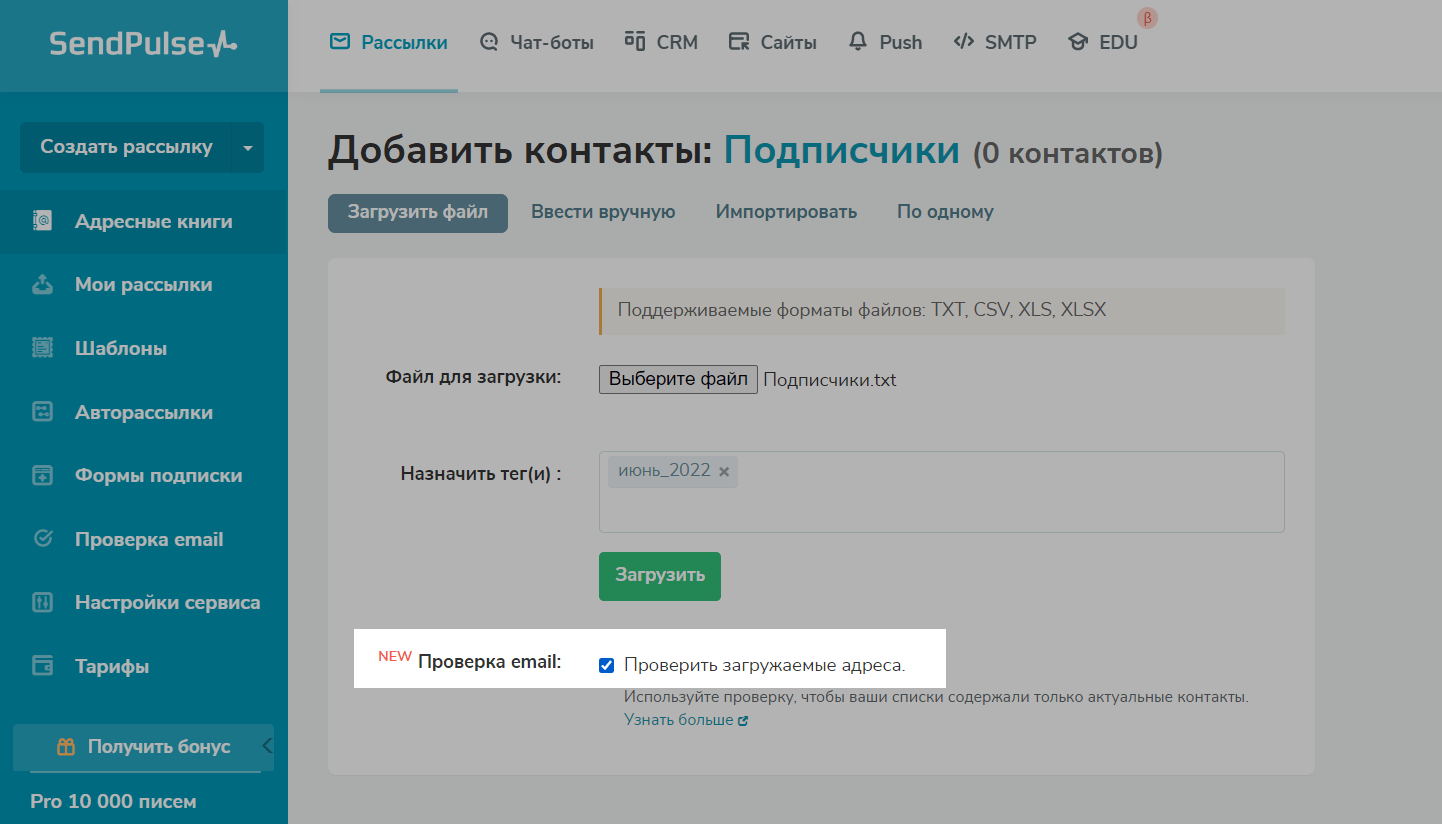Click the Проверка email checkmark icon

tap(43, 539)
